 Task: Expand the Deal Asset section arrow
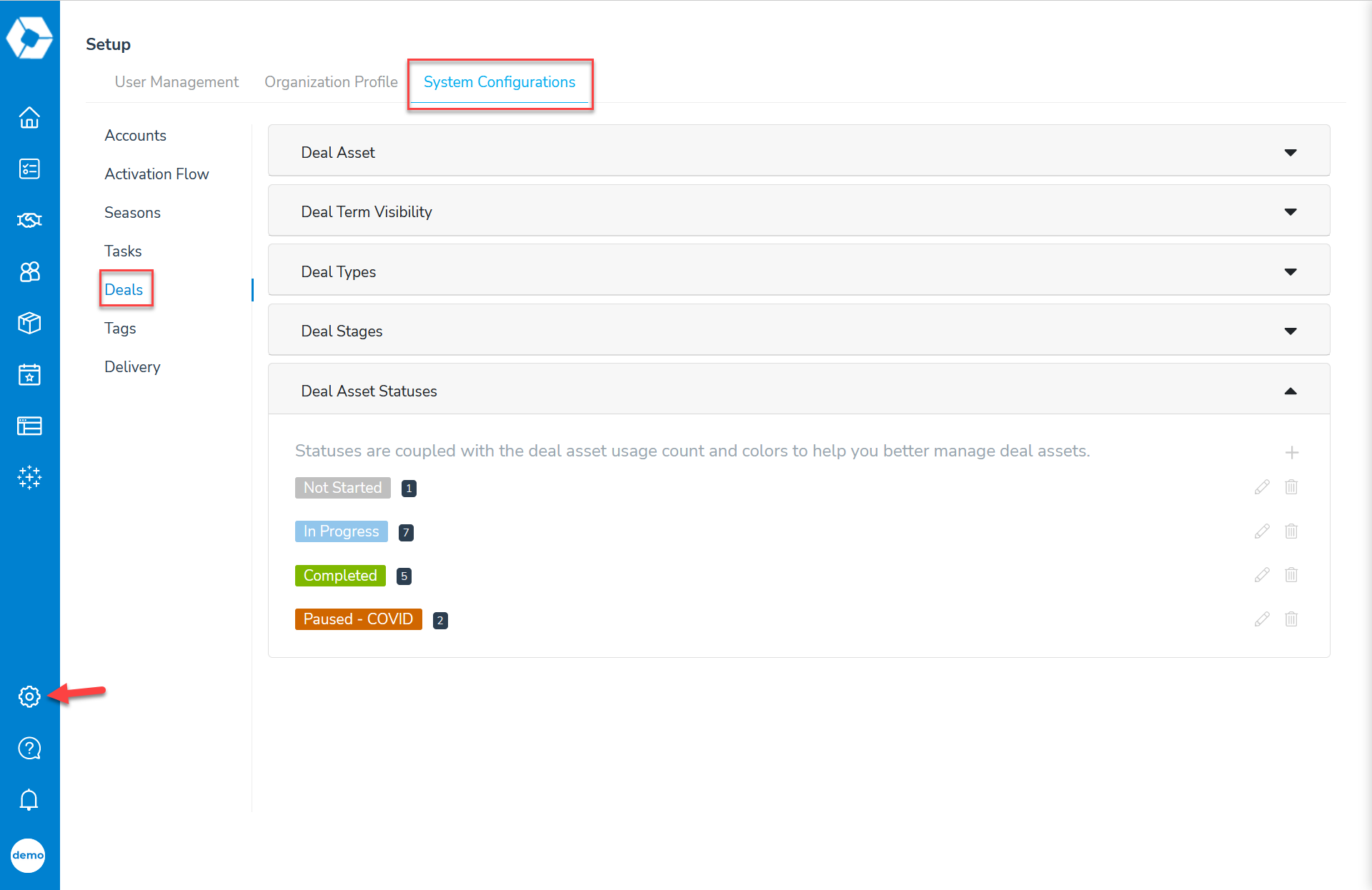click(x=1291, y=153)
